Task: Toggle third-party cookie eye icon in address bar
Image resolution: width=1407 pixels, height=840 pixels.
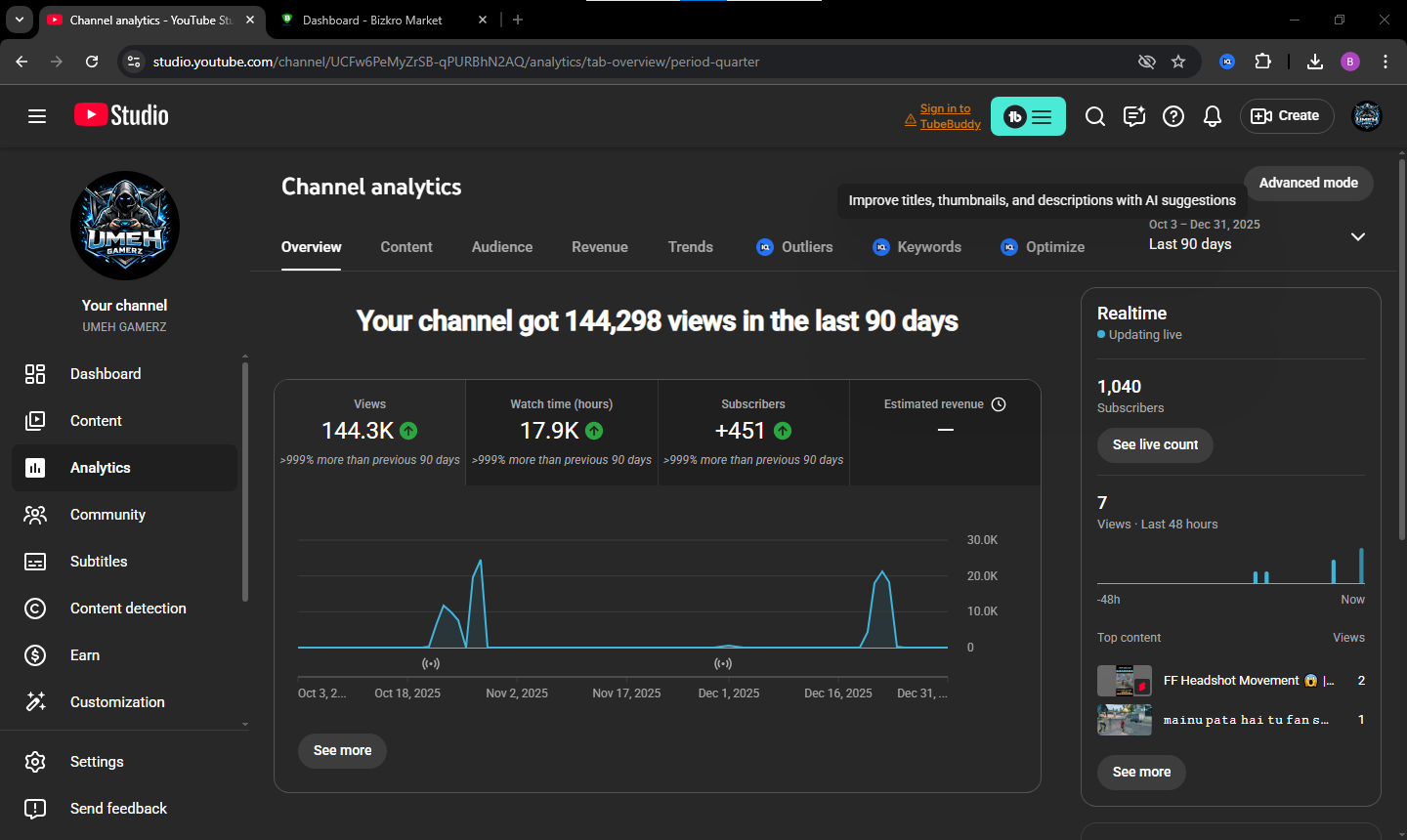Action: pyautogui.click(x=1147, y=62)
